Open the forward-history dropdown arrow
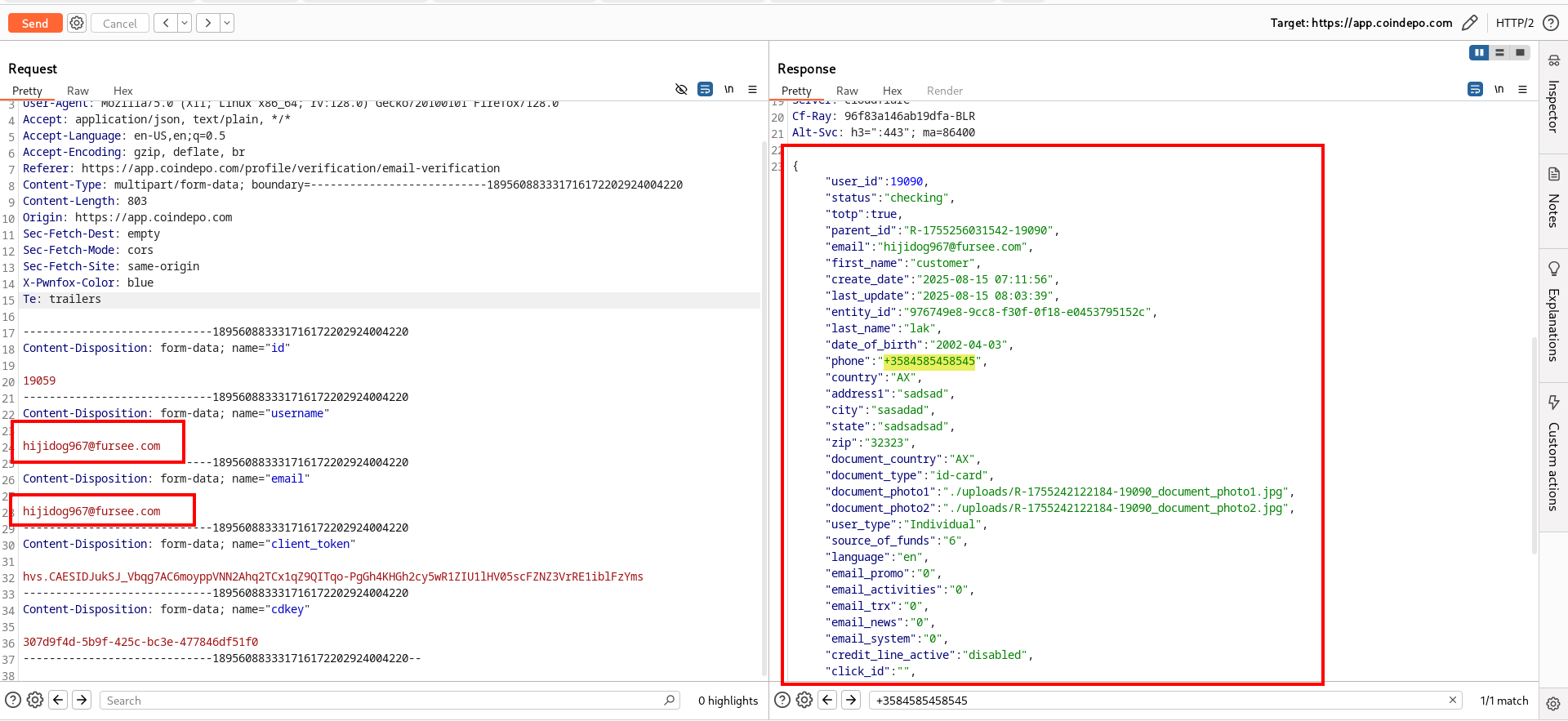The image size is (1568, 721). click(227, 23)
